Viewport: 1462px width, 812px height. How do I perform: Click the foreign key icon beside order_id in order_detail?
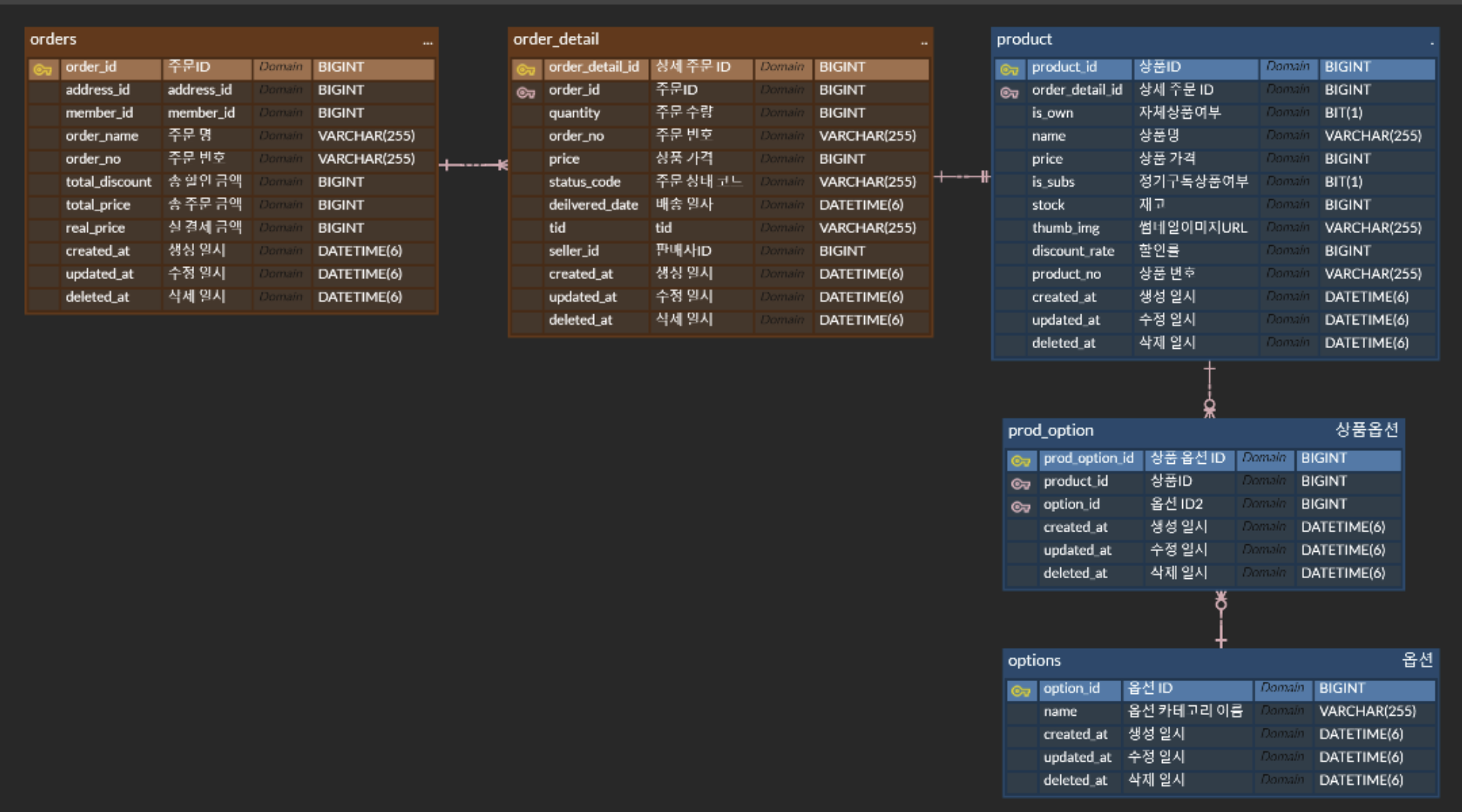coord(526,92)
